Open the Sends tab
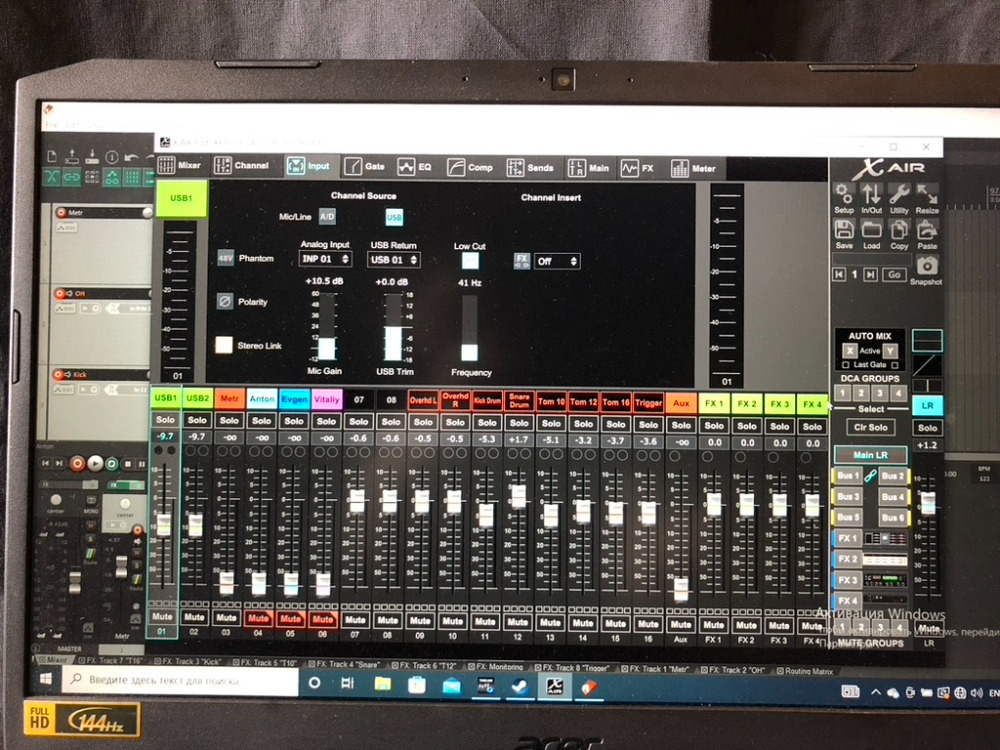 530,168
